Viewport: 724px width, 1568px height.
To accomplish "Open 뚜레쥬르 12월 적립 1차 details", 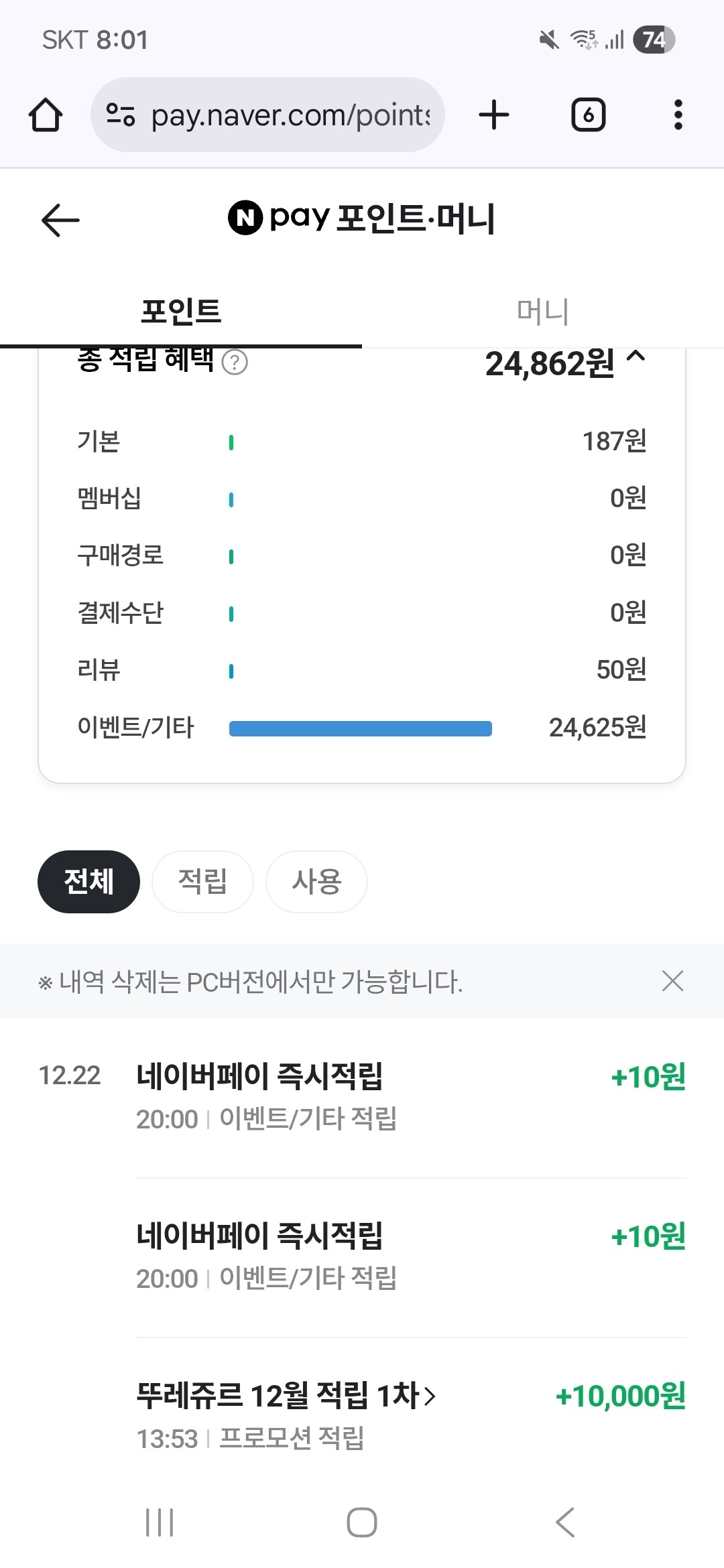I will [286, 1396].
